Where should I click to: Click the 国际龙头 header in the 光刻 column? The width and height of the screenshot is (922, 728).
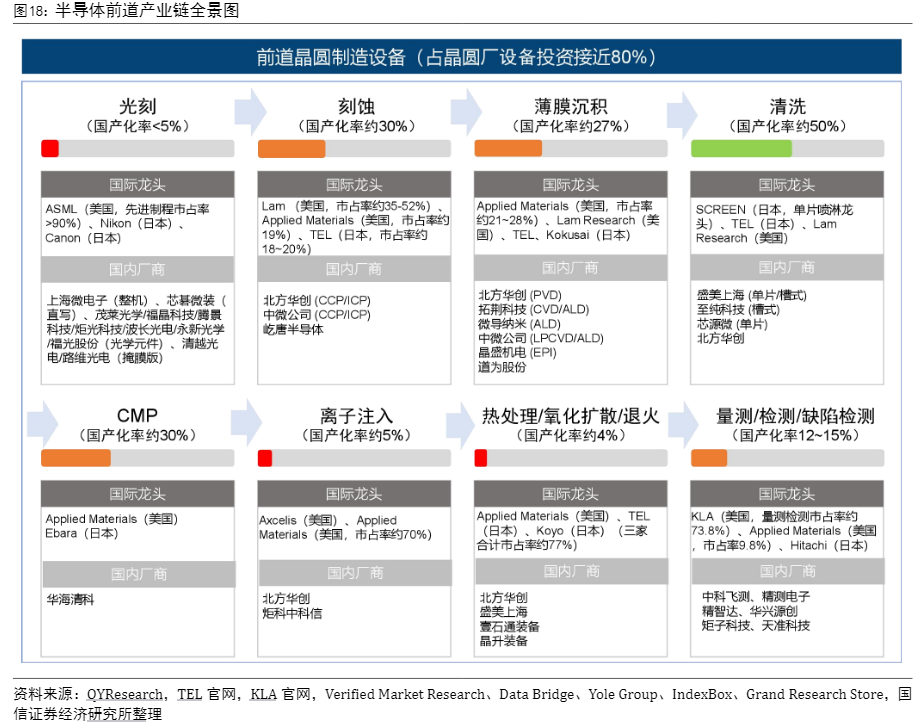138,185
